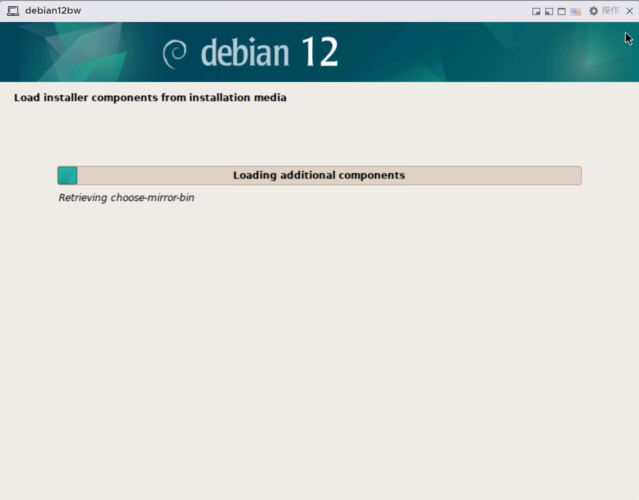Click the green filled portion of progress bar
This screenshot has height=500, width=639.
point(67,175)
